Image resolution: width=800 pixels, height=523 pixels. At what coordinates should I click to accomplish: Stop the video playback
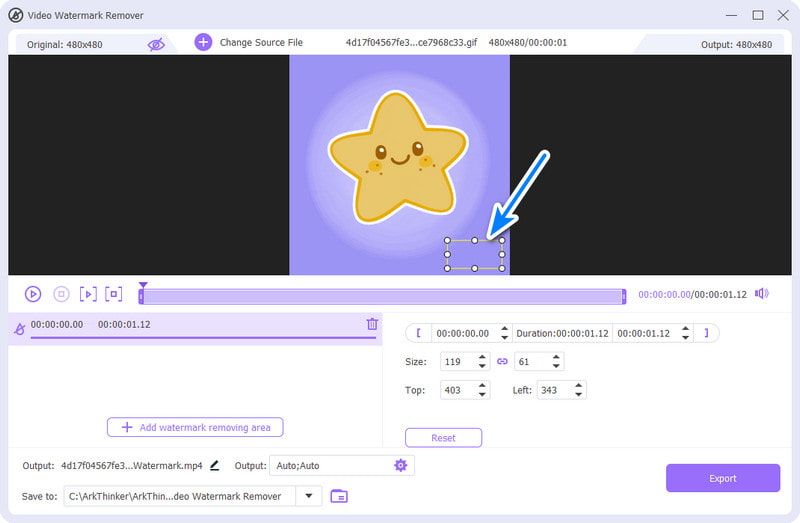point(61,294)
